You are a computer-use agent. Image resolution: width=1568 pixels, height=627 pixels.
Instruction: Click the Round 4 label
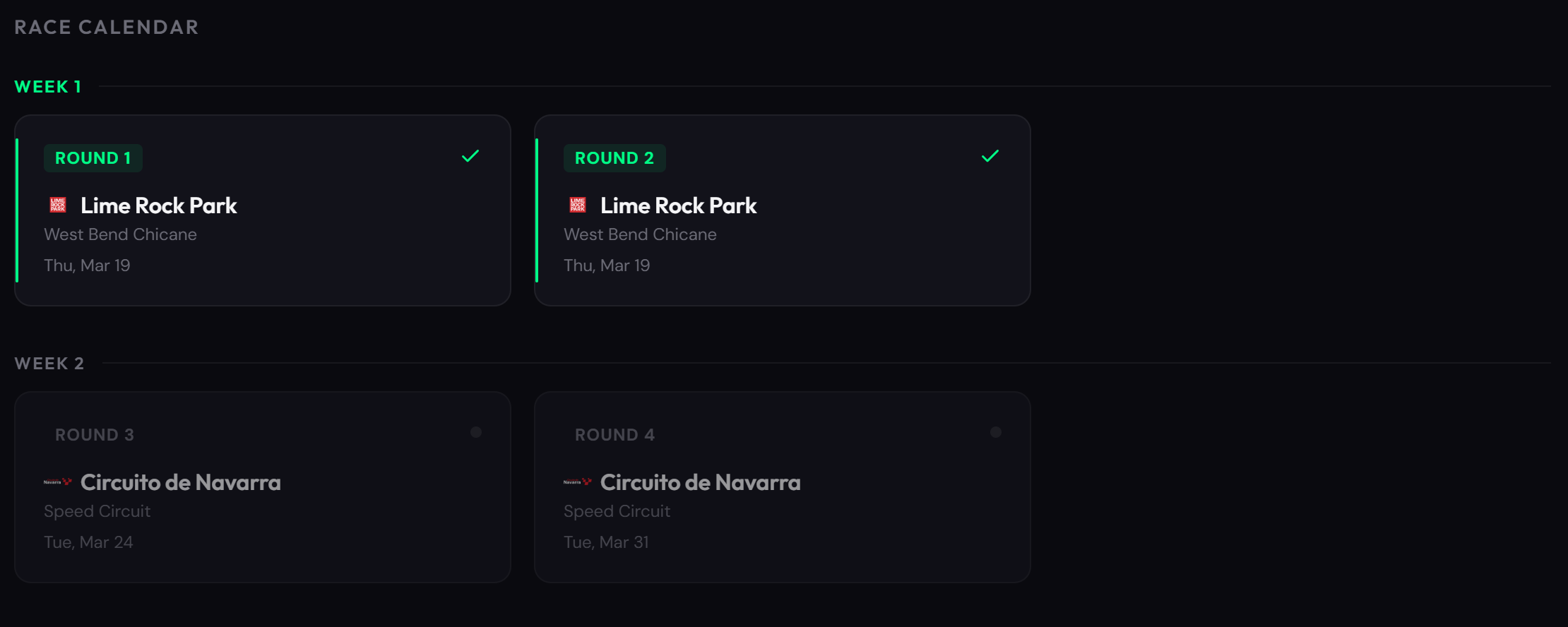pyautogui.click(x=614, y=435)
